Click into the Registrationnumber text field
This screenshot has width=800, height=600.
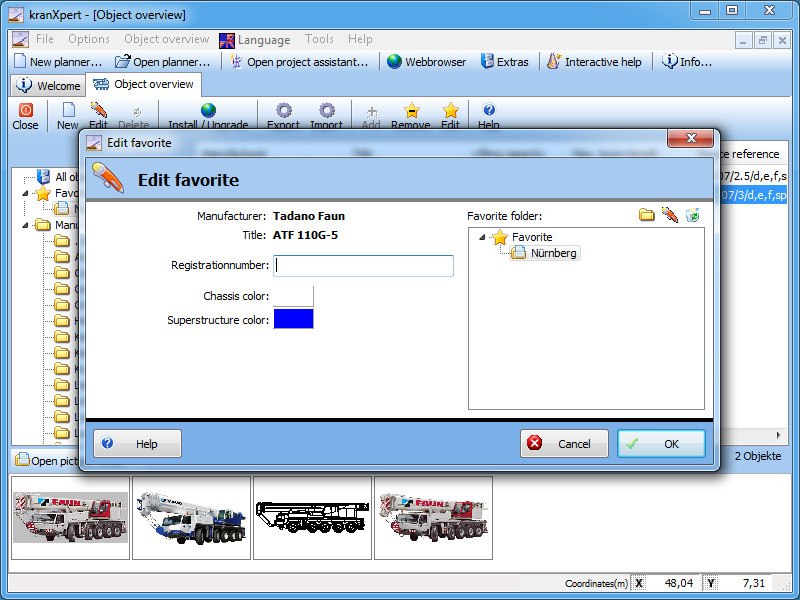tap(364, 266)
